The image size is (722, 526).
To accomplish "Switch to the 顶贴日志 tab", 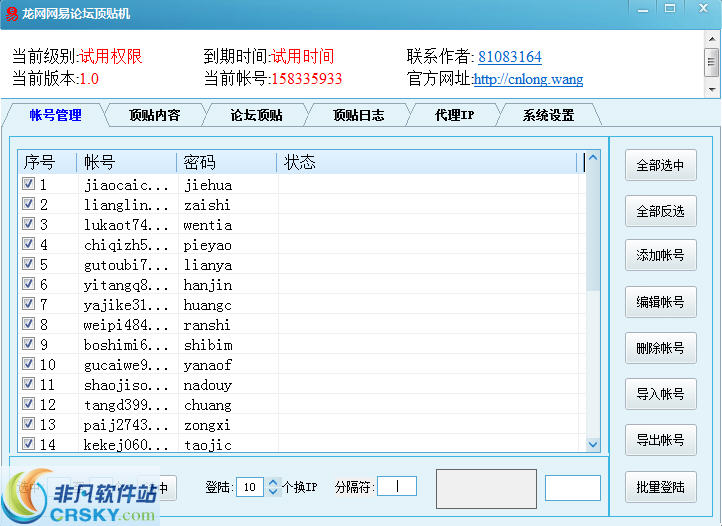I will [358, 115].
